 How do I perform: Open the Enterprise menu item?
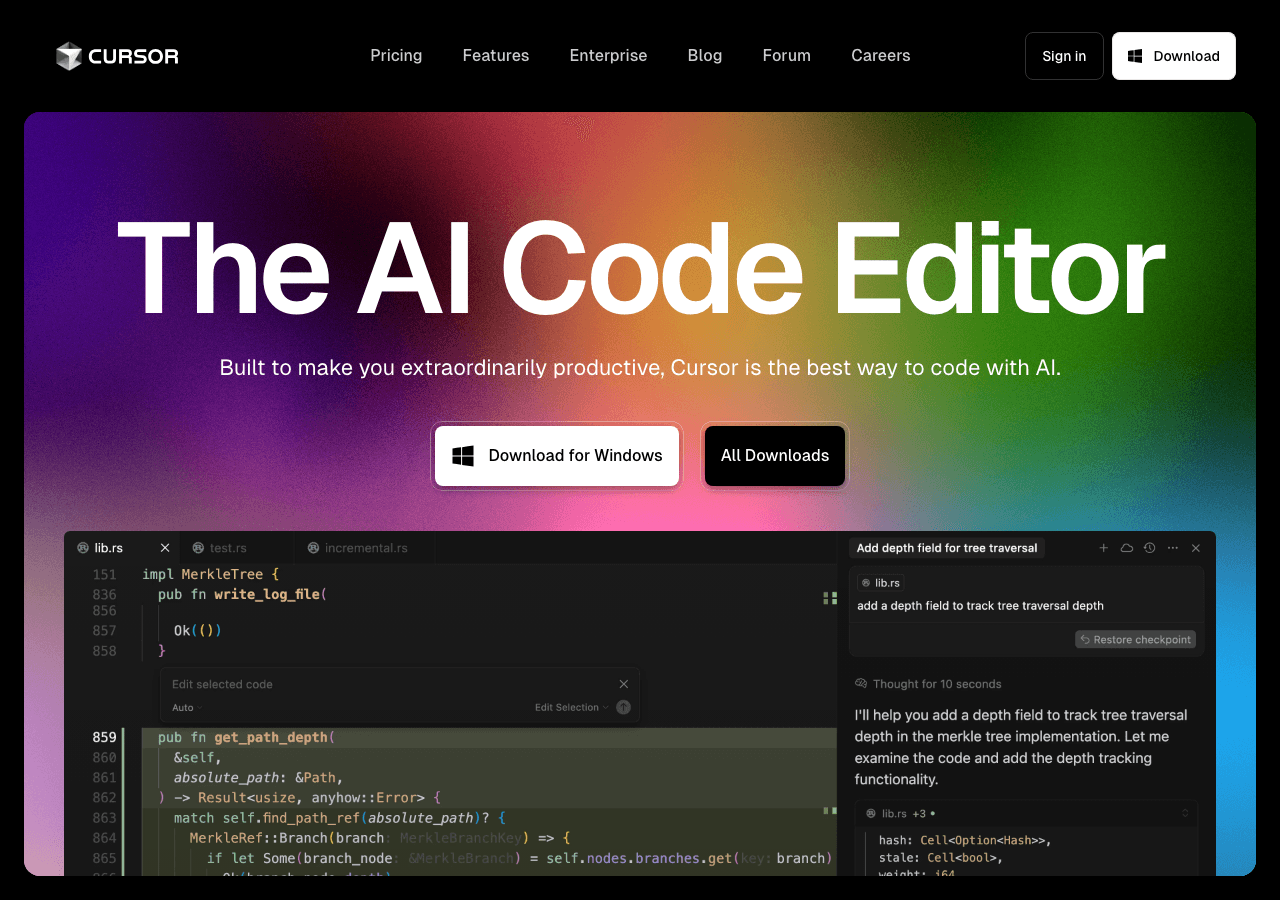pos(608,56)
